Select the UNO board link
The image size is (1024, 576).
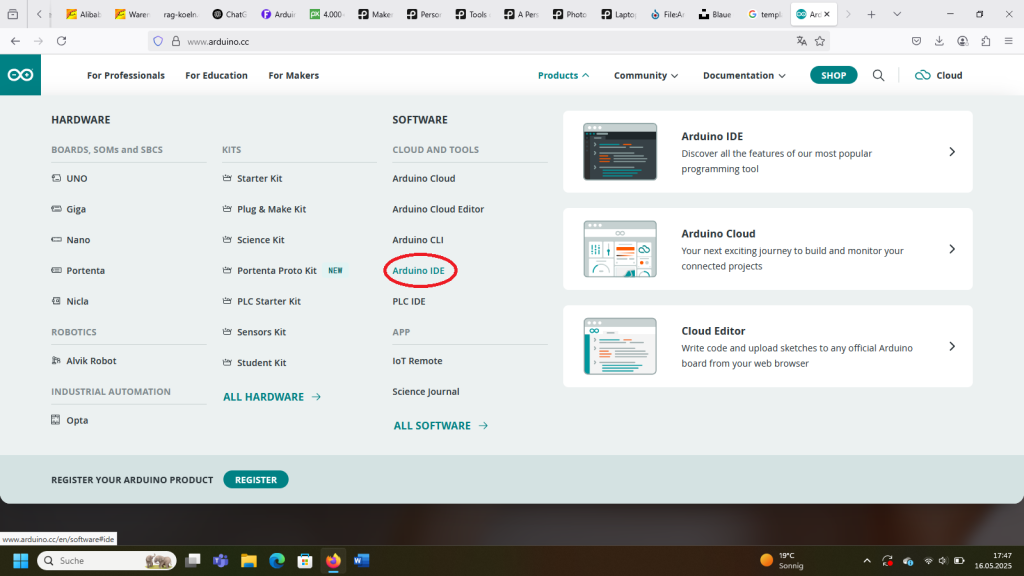point(69,178)
